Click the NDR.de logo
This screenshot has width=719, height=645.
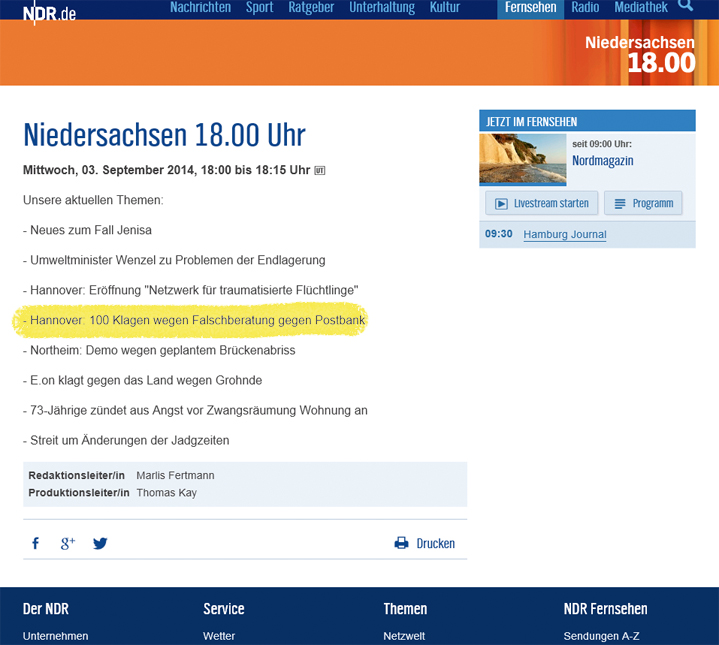coord(50,13)
